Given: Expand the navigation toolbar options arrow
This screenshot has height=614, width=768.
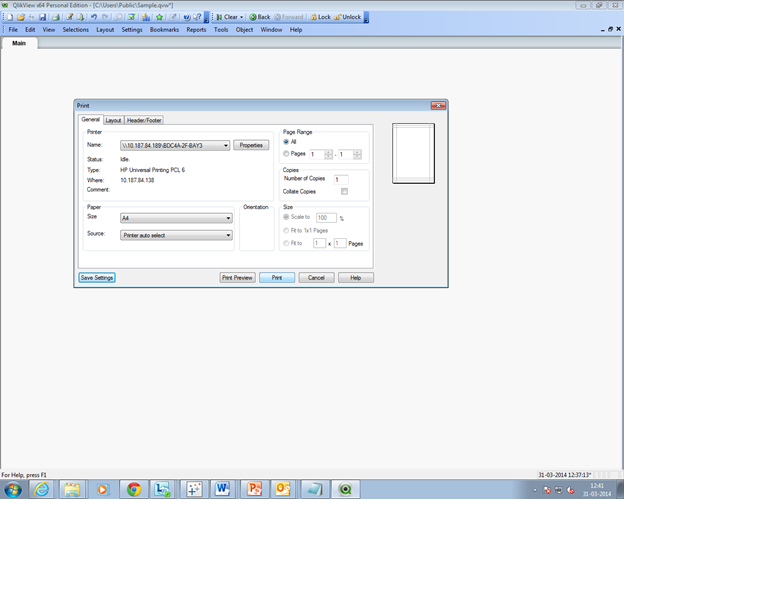Looking at the screenshot, I should tap(366, 18).
